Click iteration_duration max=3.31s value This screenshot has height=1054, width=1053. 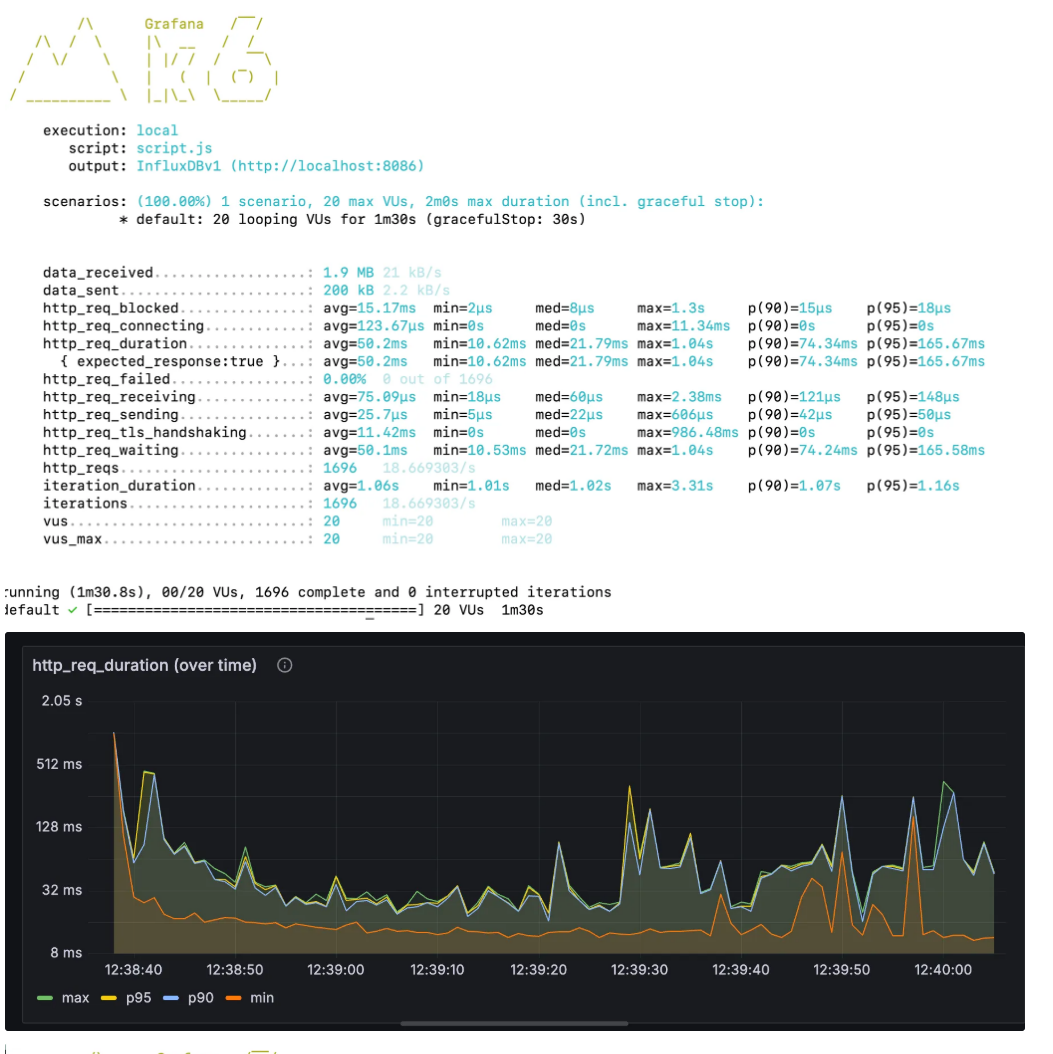pyautogui.click(x=675, y=486)
